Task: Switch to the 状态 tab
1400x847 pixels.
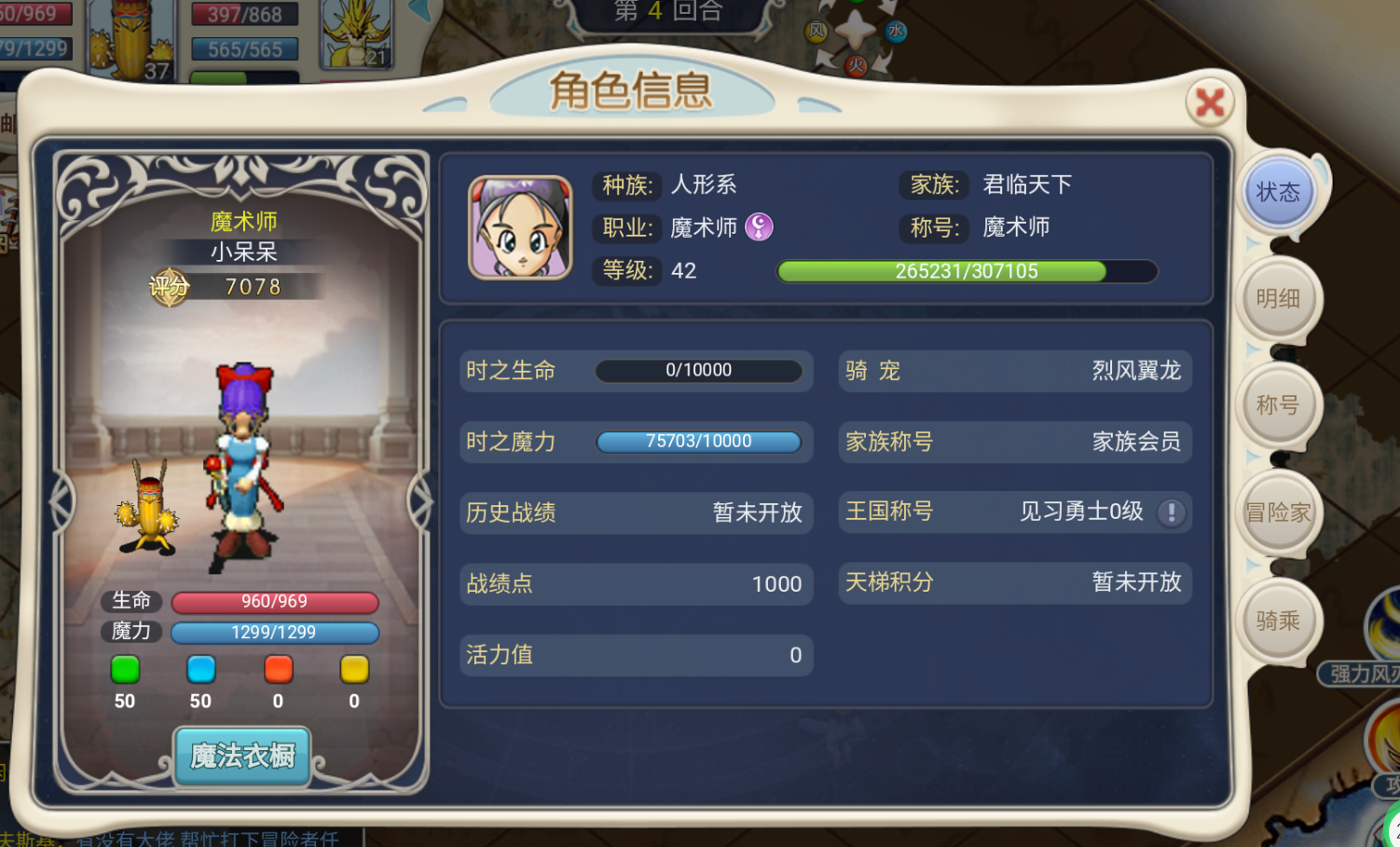Action: (x=1278, y=193)
